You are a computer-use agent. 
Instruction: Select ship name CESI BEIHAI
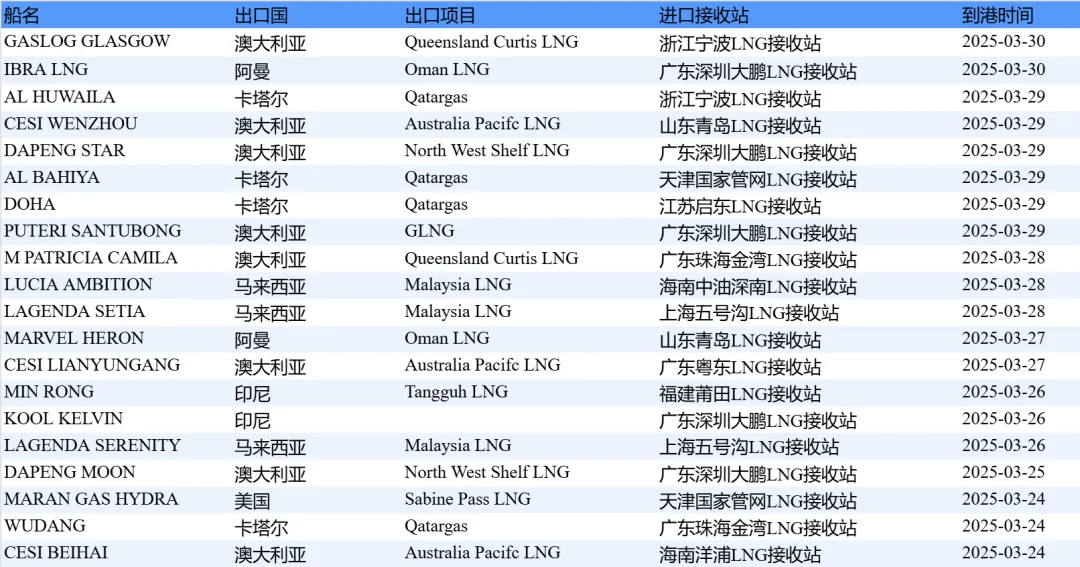[x=56, y=553]
